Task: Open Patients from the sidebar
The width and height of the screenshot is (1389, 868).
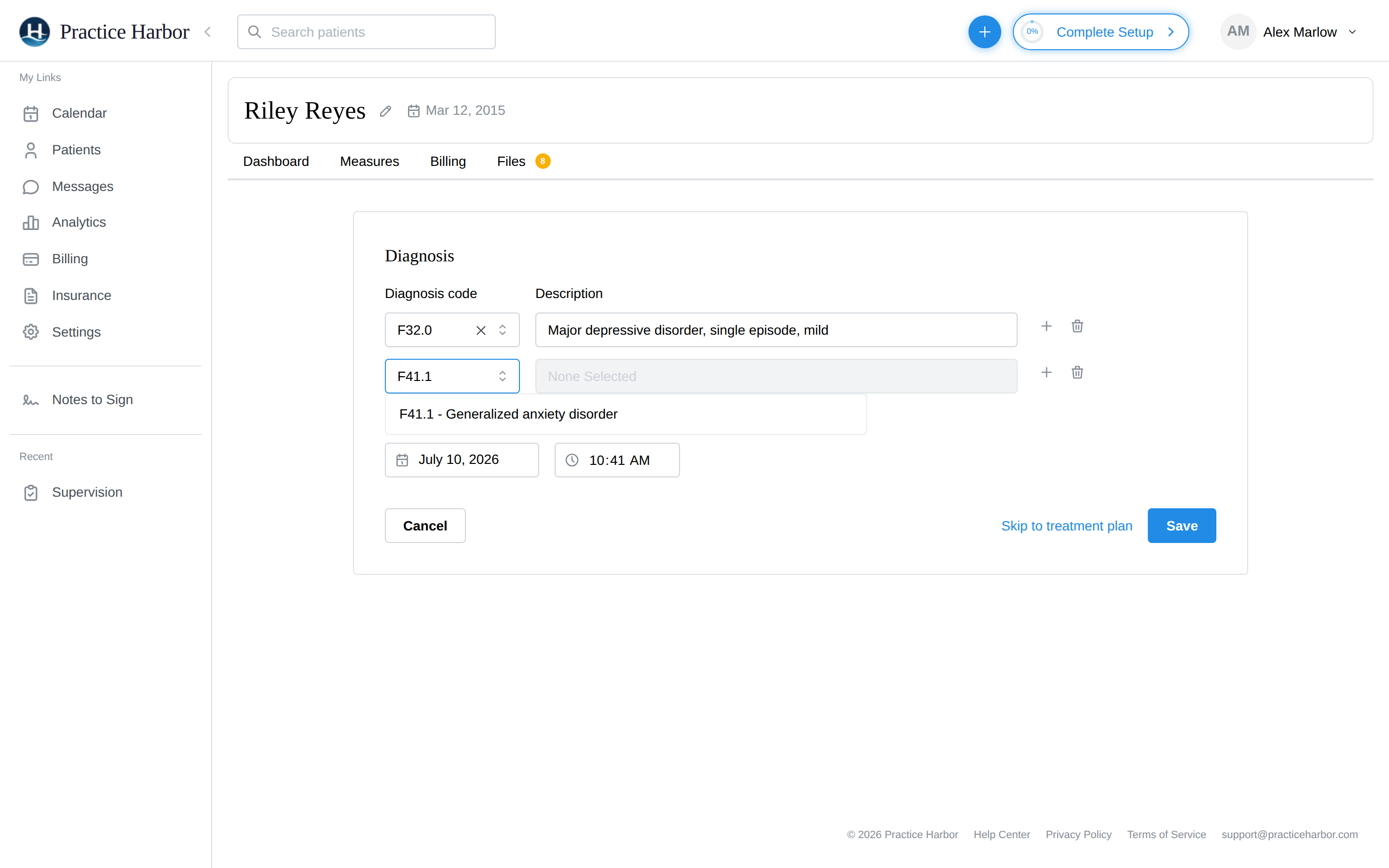Action: pos(76,150)
